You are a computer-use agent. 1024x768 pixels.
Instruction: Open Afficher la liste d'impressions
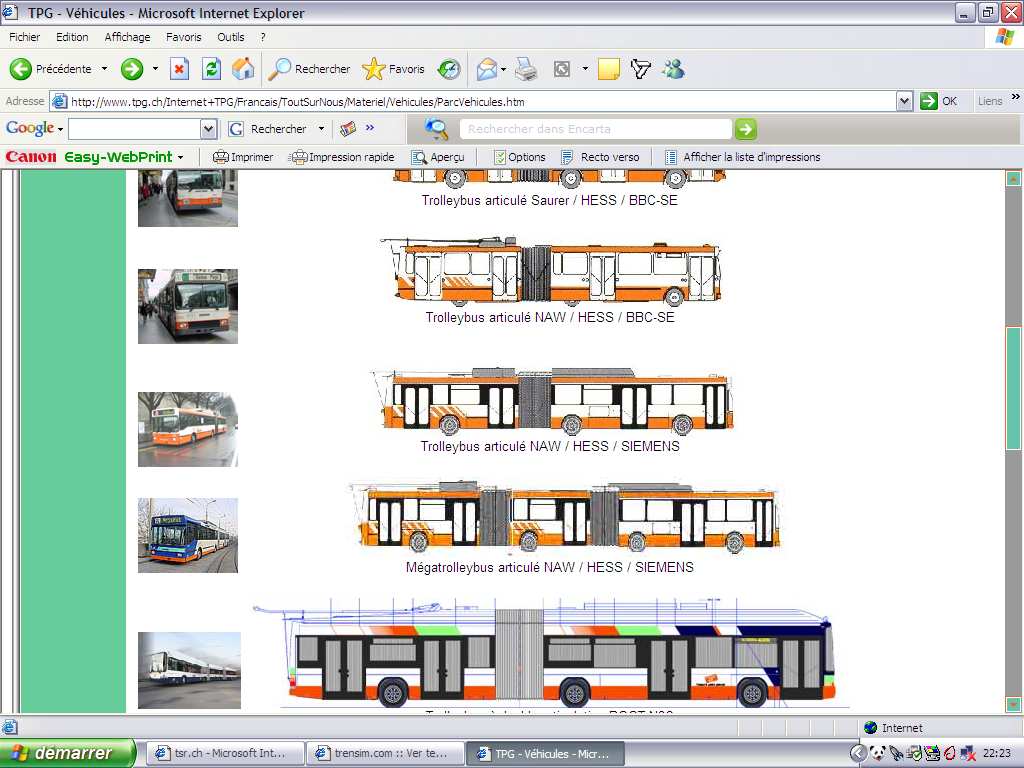tap(743, 157)
